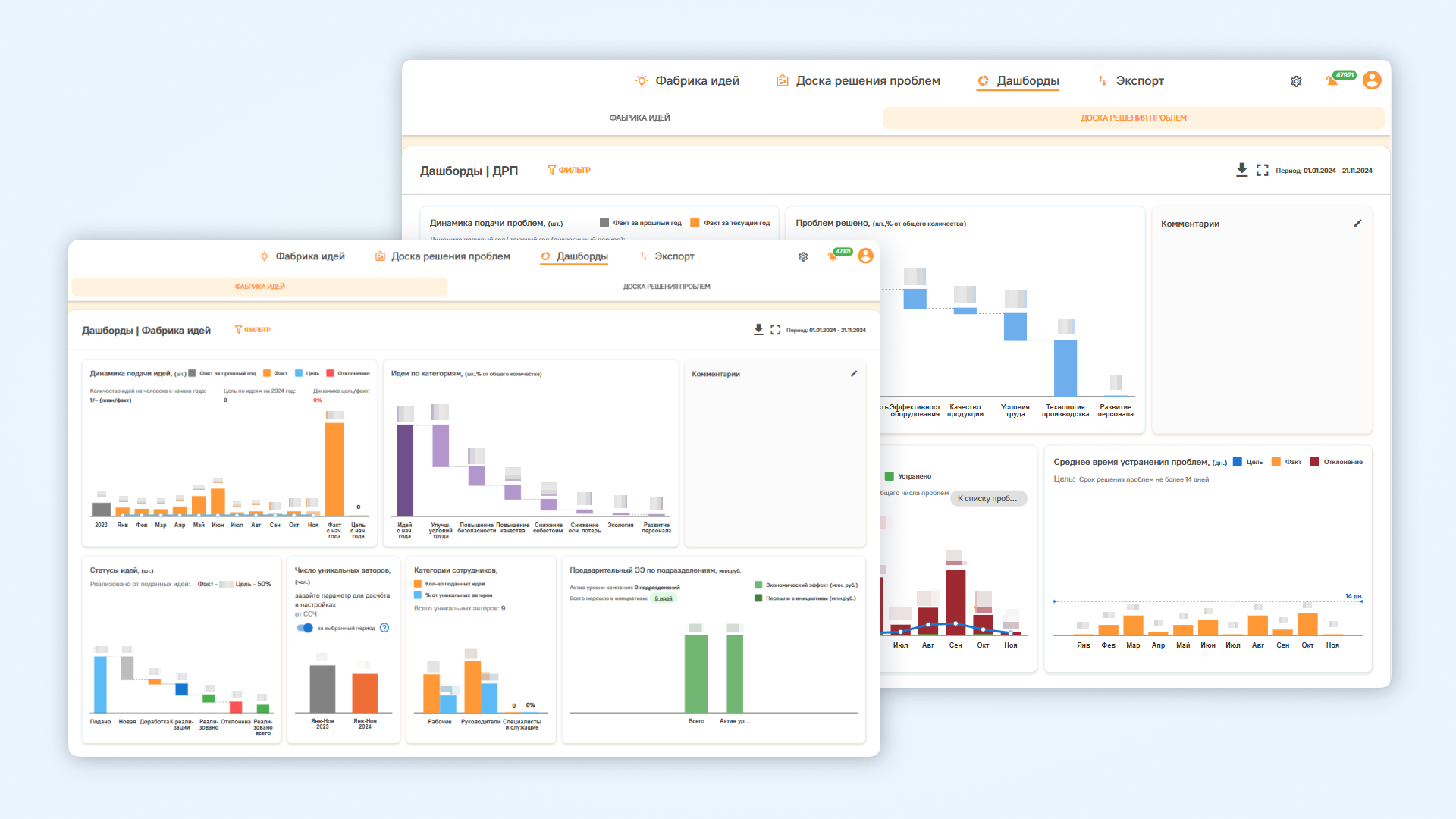
Task: Click Факт за текущий год legend swatch, back window
Action: pos(695,223)
